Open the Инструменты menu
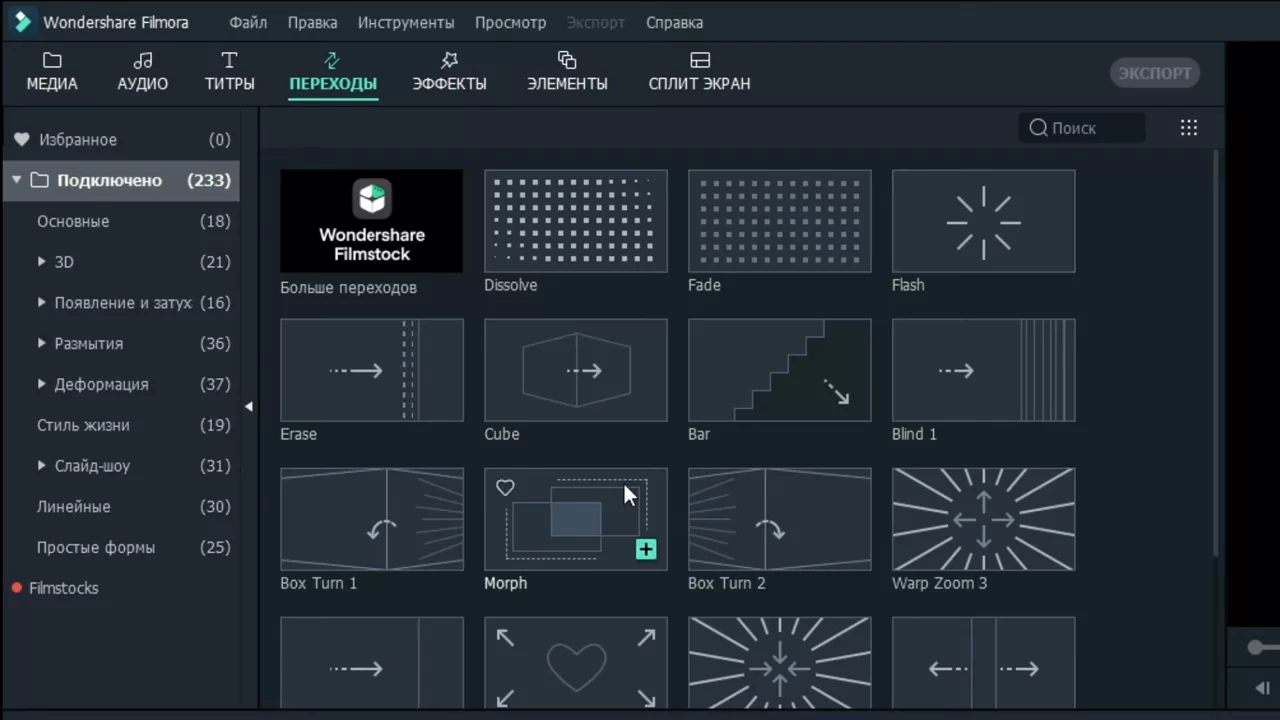 (x=405, y=22)
